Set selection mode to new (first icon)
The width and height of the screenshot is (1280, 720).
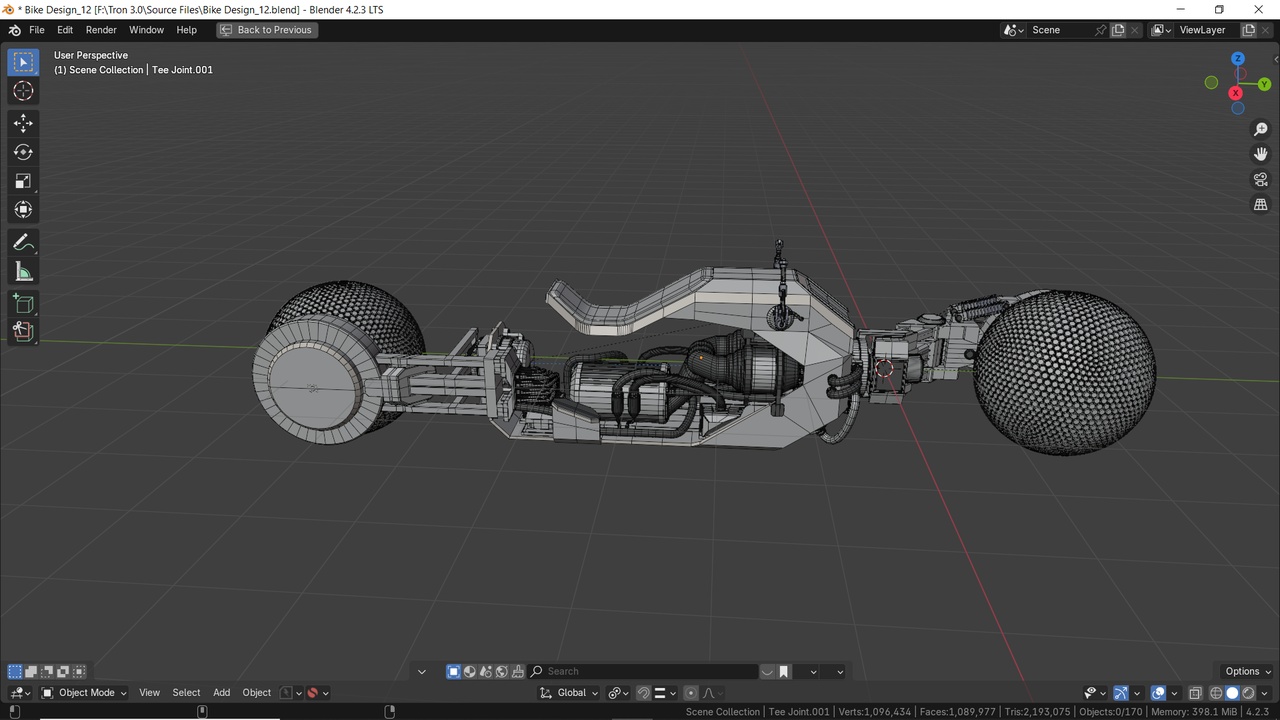point(15,672)
